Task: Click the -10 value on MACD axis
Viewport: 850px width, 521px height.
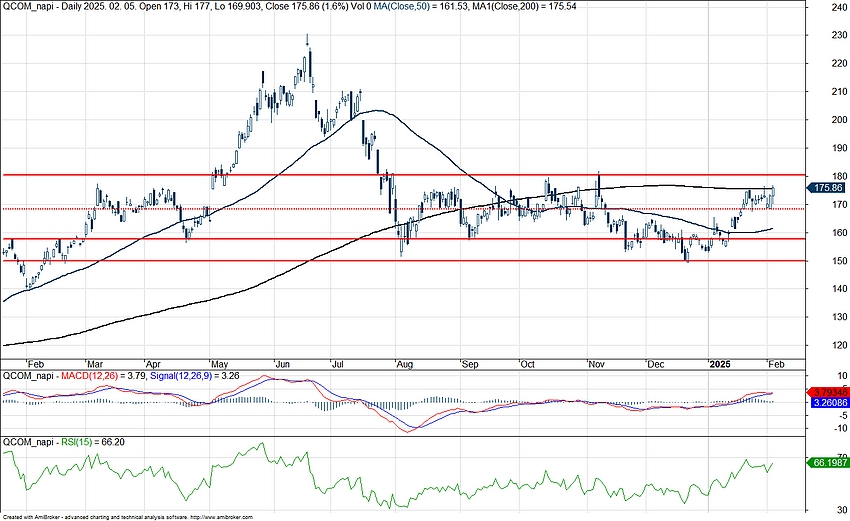Action: [x=840, y=428]
